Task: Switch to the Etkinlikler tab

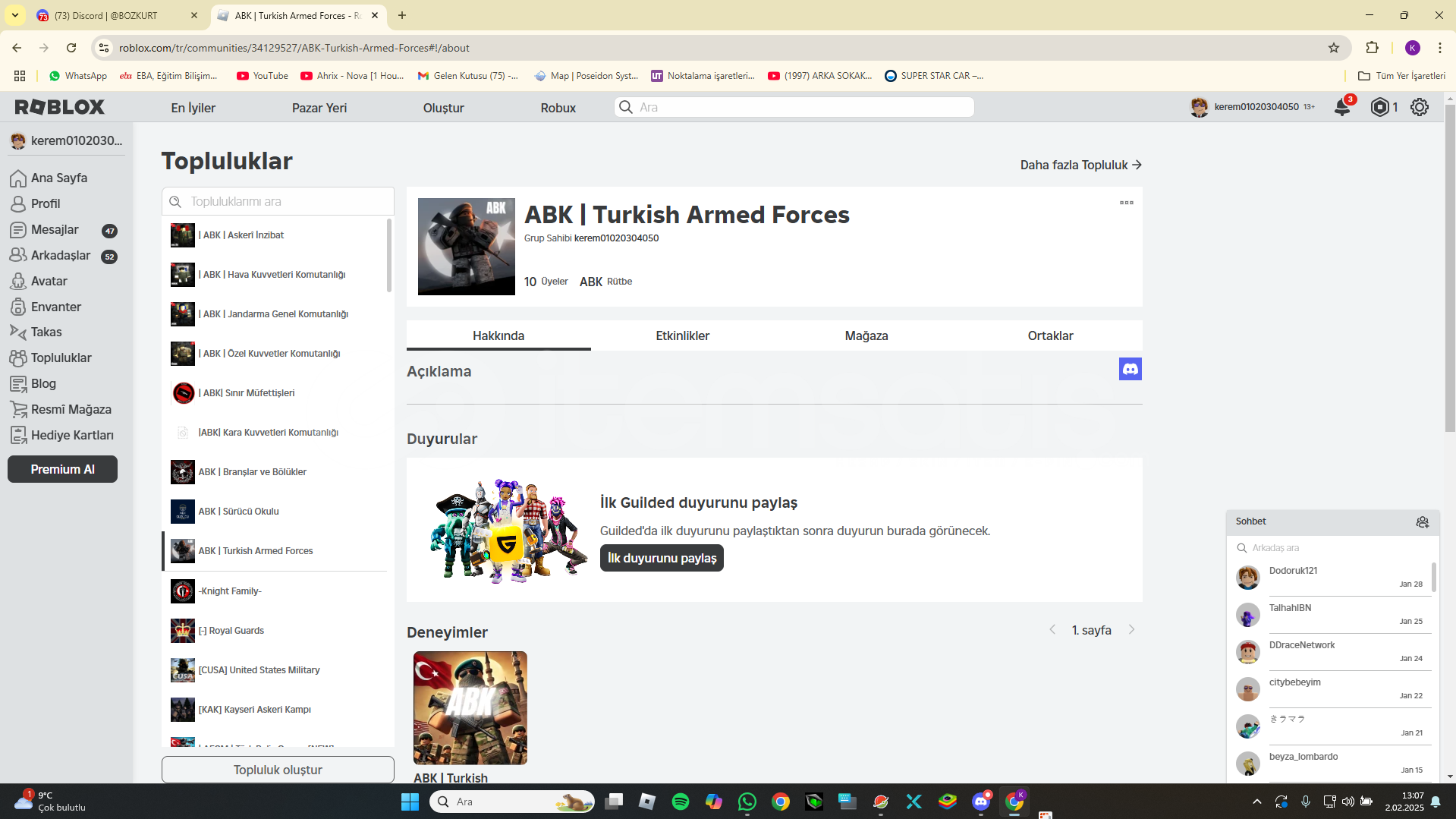Action: pyautogui.click(x=682, y=335)
